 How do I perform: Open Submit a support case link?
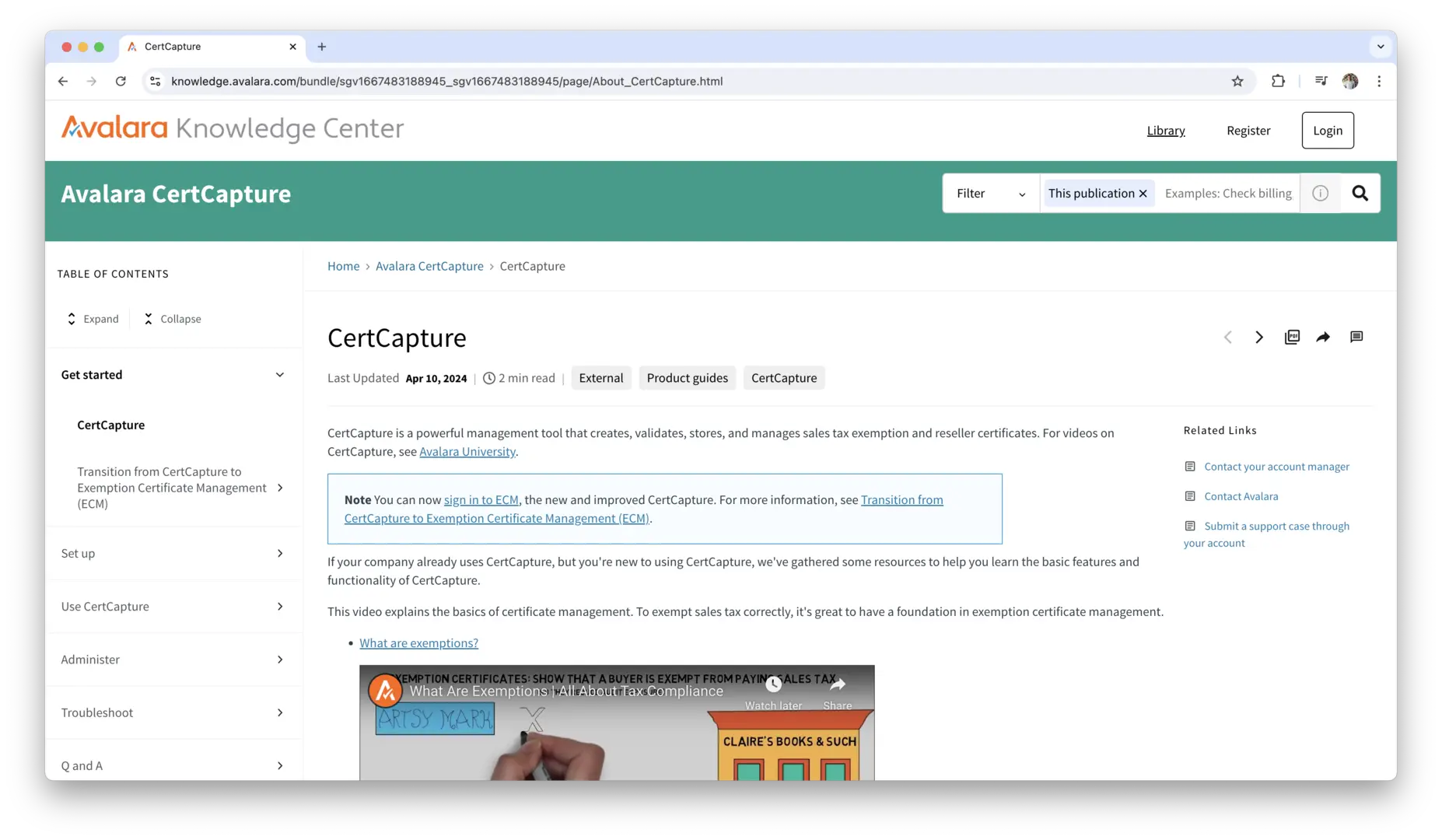point(1266,534)
